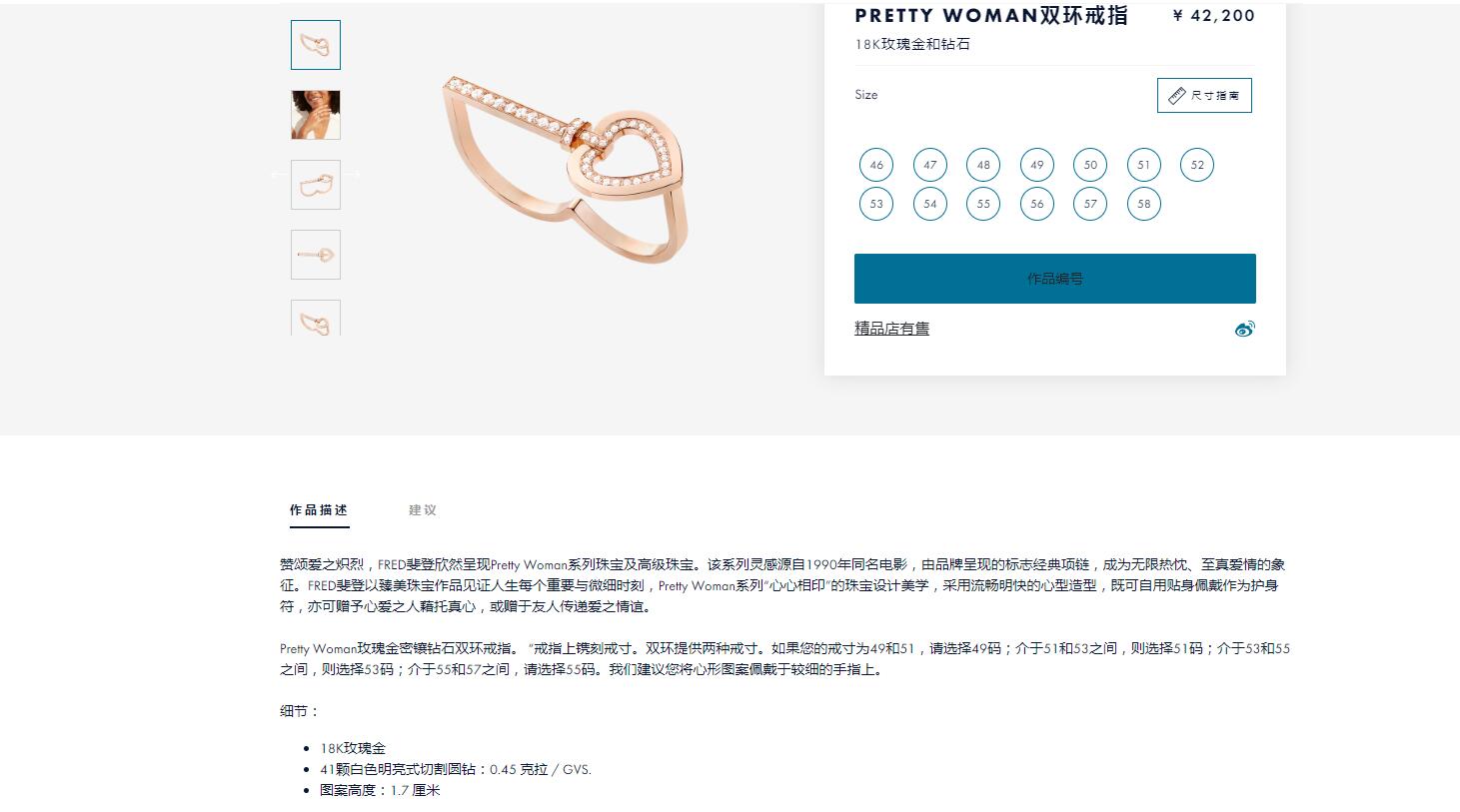
Task: View the model wearing ring thumbnail
Action: [316, 115]
